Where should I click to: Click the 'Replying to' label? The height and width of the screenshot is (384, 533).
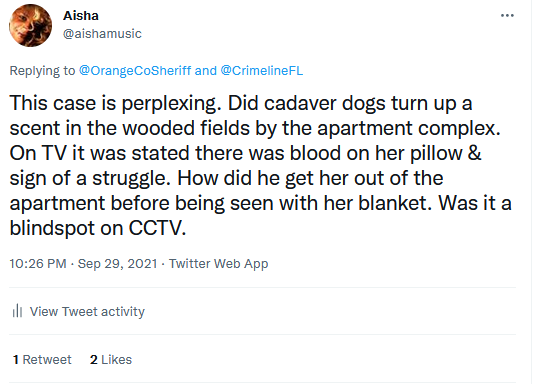coord(42,71)
